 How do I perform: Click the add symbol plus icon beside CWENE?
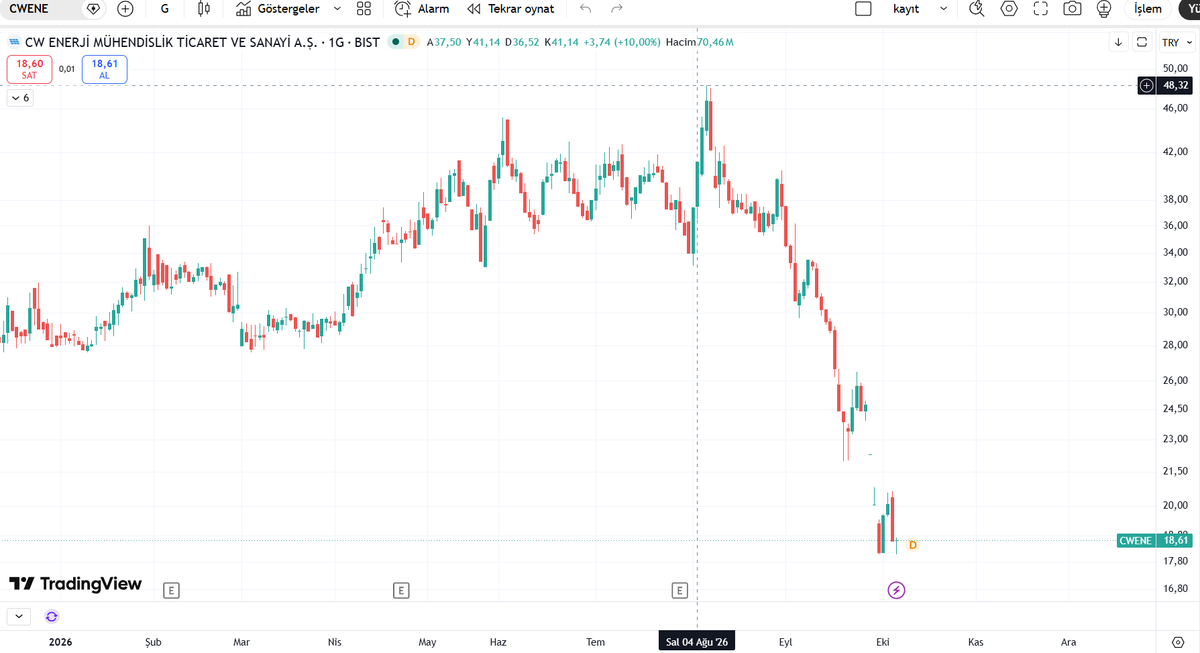[125, 9]
